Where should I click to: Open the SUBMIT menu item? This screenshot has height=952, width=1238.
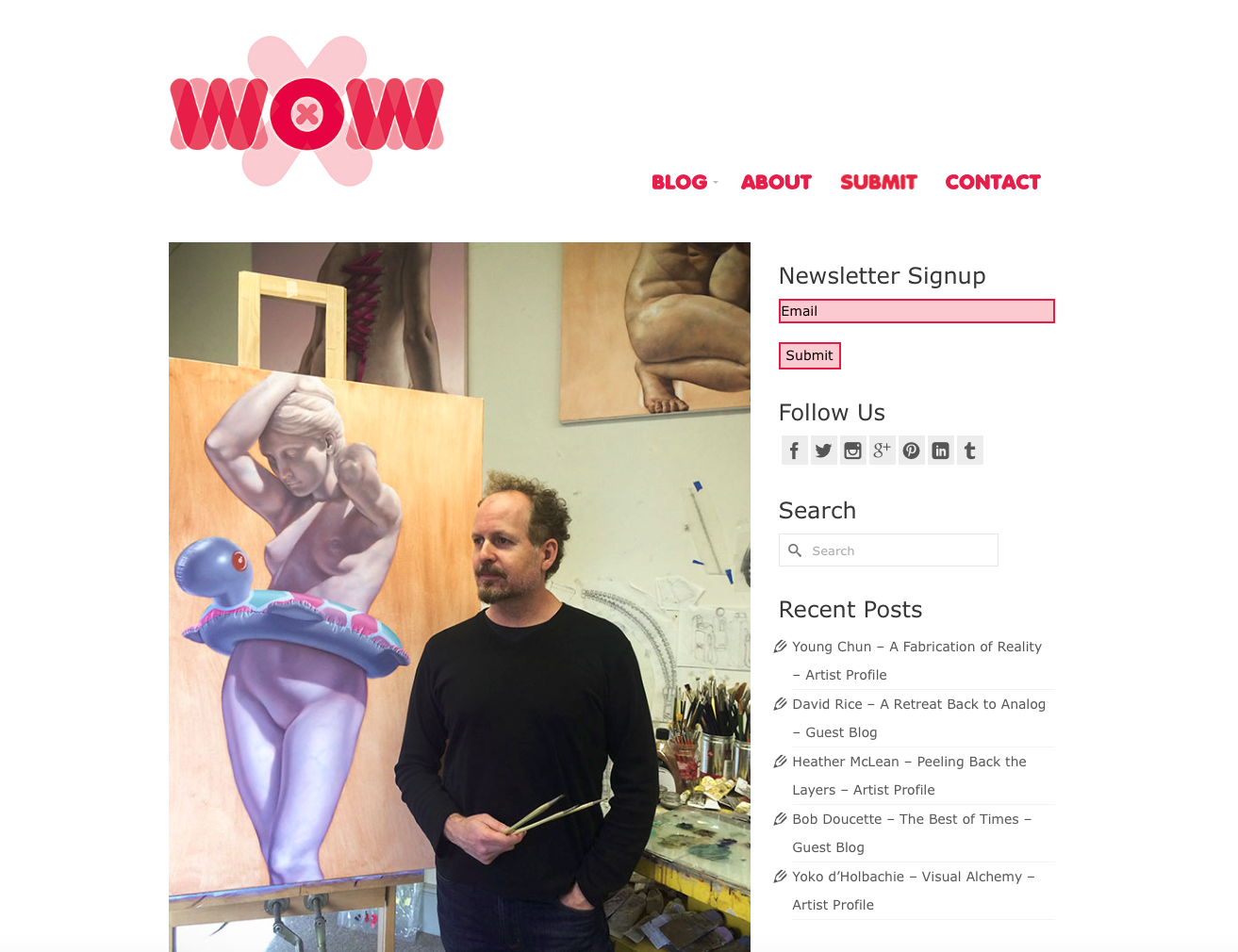(x=879, y=182)
